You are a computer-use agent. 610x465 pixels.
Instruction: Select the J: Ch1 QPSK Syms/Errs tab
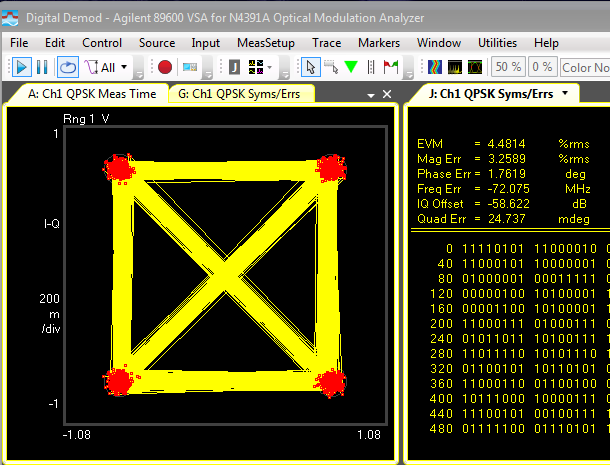[x=491, y=94]
